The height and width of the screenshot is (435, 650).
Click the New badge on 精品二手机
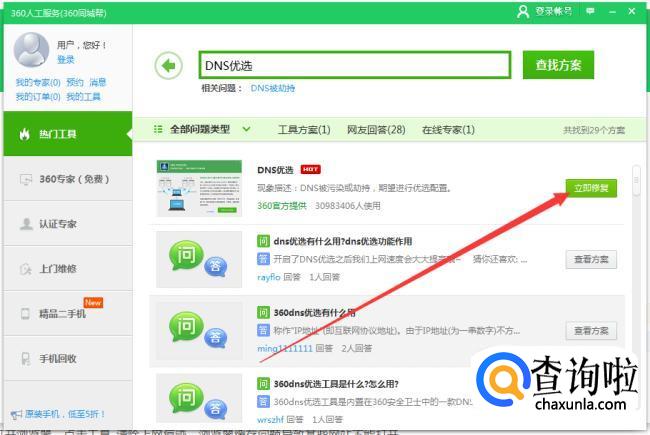93,302
